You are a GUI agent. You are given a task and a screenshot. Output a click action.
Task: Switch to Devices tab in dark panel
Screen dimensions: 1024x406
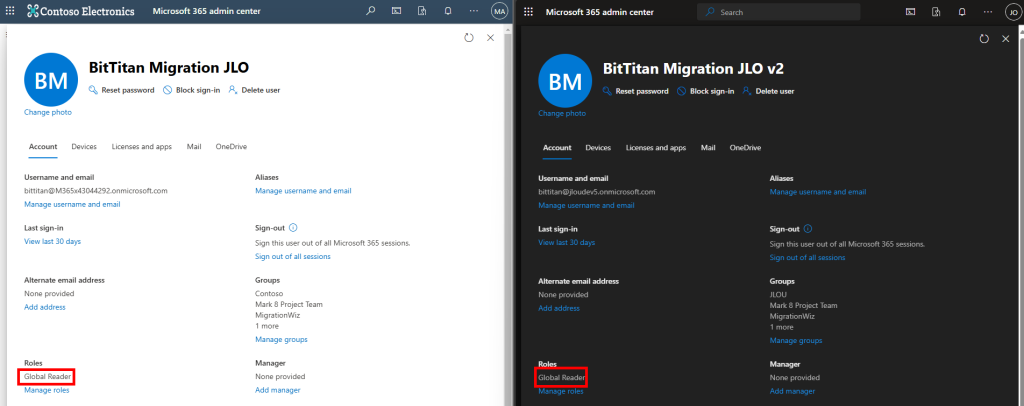(x=598, y=148)
